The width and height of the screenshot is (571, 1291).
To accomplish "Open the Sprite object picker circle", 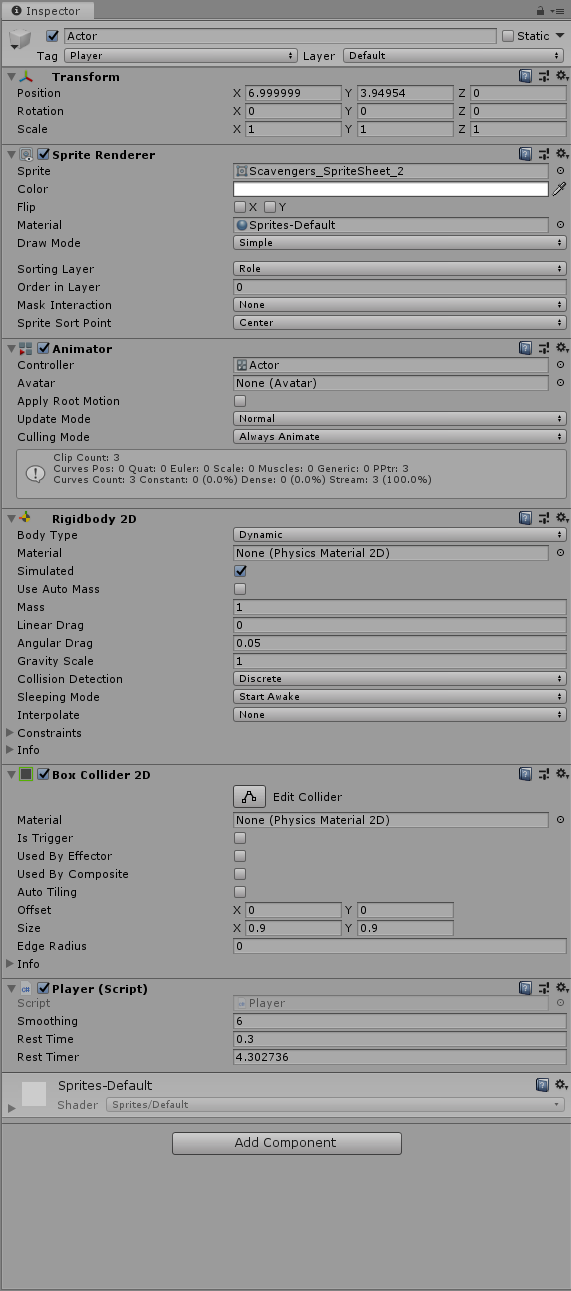I will point(560,171).
